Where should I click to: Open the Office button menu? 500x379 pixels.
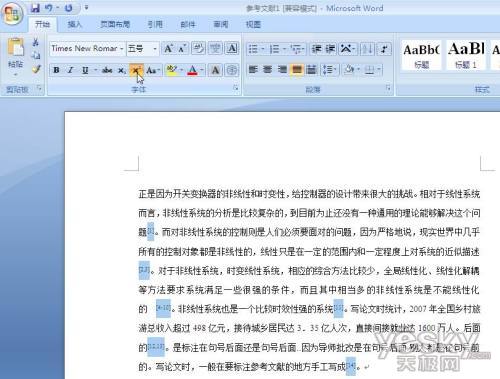click(12, 13)
